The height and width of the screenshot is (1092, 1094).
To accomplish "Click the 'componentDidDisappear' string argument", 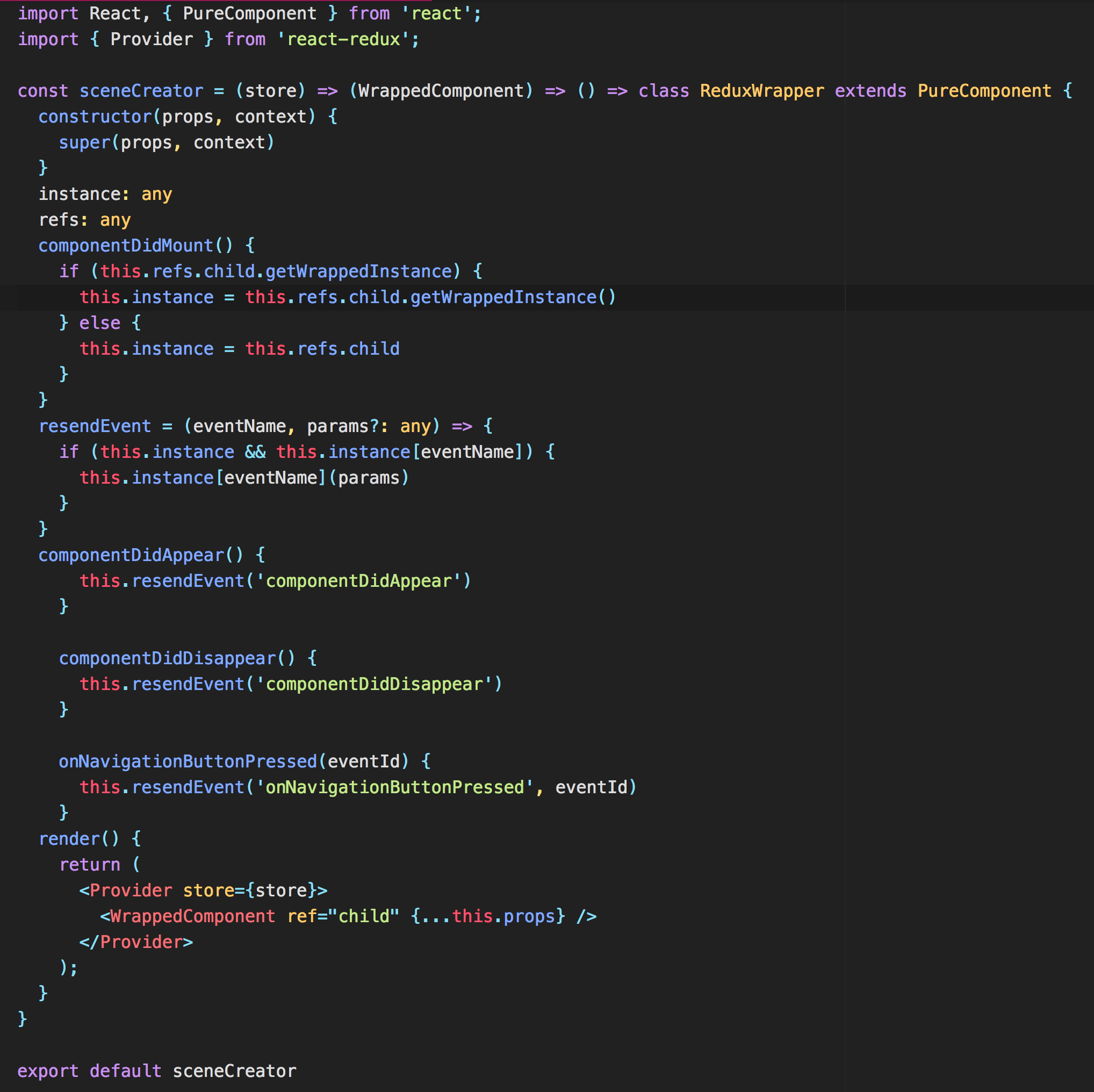I will point(379,684).
